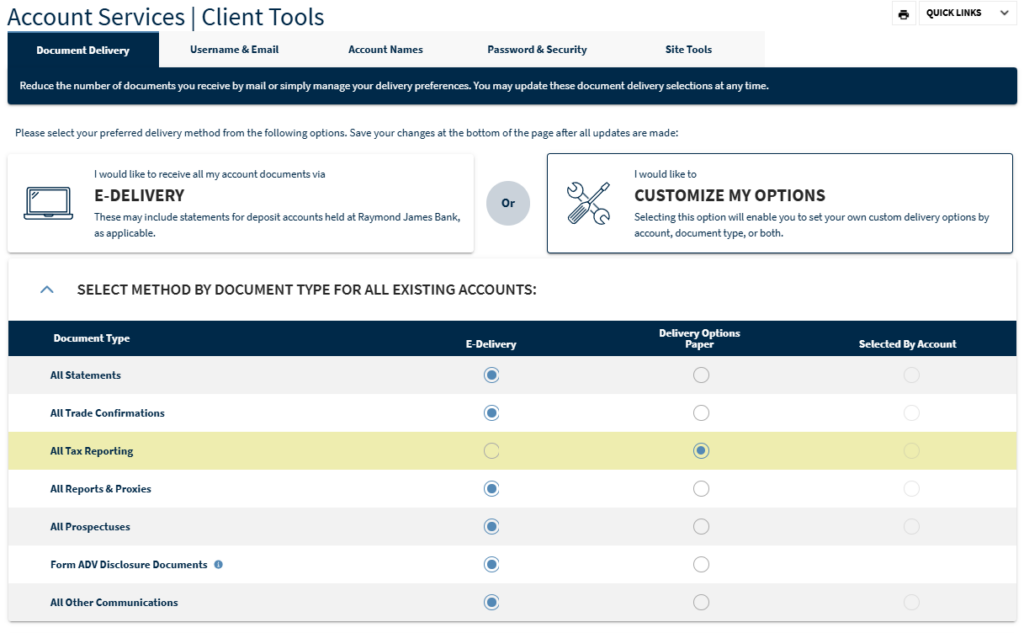Select E-Delivery for Form ADV Disclosure Documents
Screen dimensions: 1024x633
tap(492, 564)
